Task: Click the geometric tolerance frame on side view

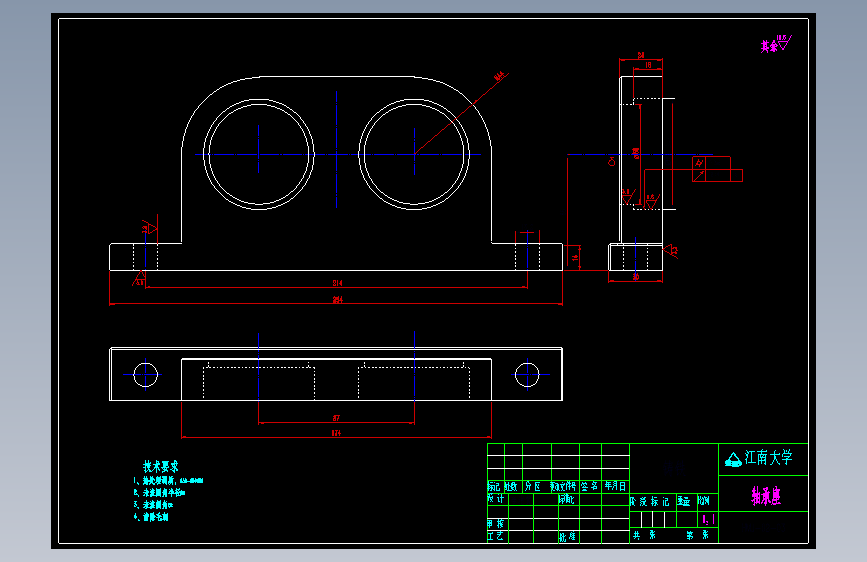Action: pyautogui.click(x=717, y=169)
